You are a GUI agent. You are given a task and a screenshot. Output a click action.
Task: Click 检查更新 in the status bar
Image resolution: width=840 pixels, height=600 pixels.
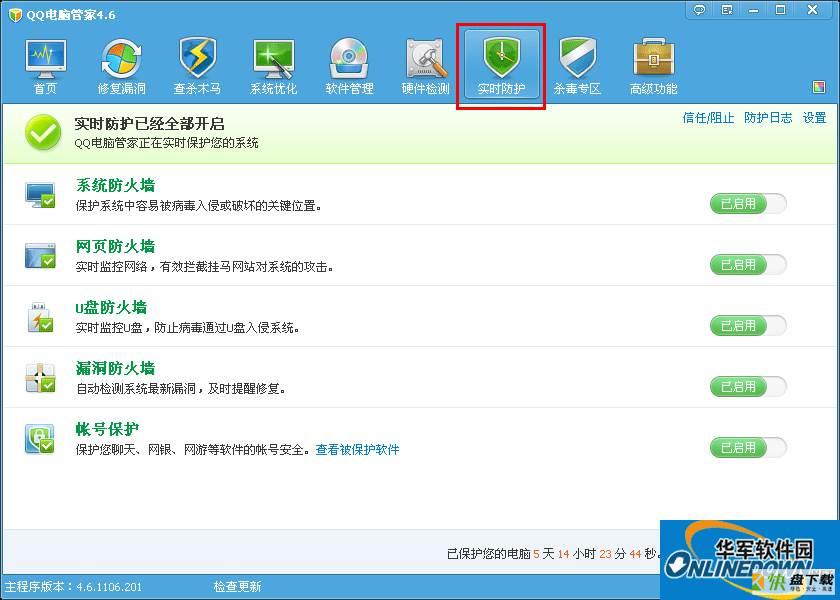tap(237, 587)
